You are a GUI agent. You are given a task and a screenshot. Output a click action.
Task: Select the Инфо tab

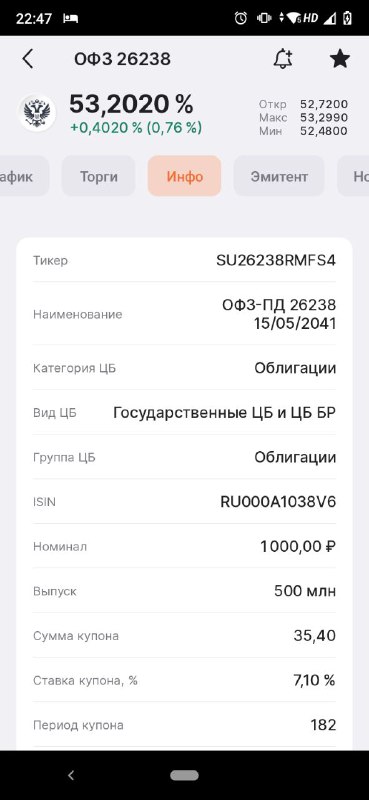click(x=185, y=177)
